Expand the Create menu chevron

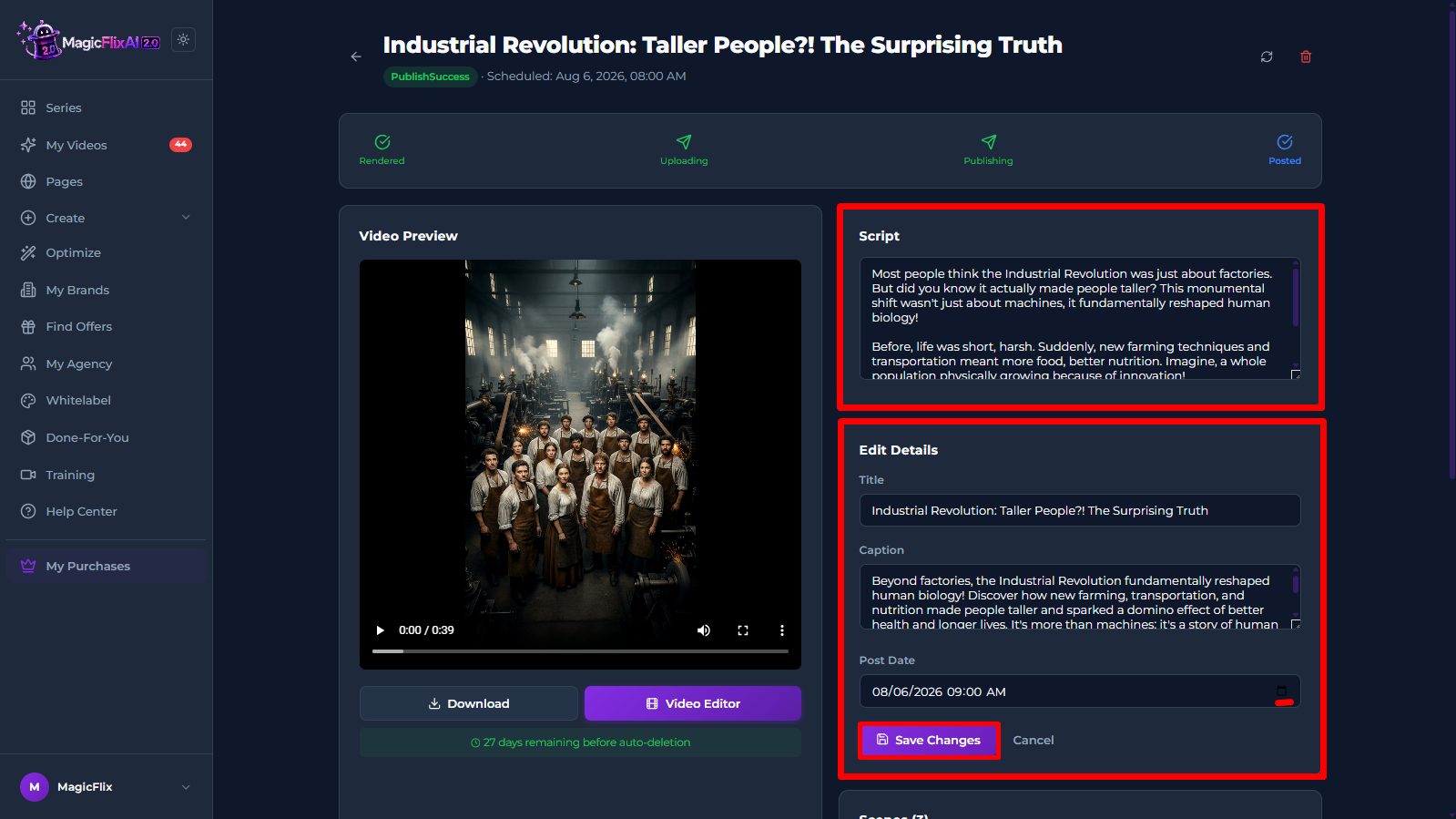(186, 218)
